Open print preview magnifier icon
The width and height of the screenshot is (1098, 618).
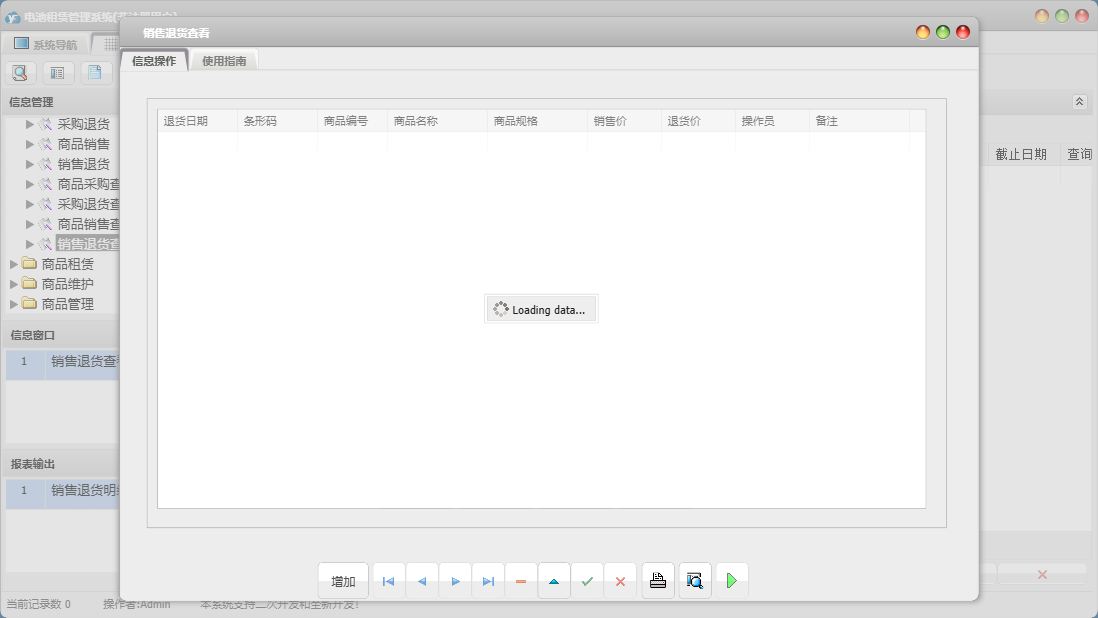coord(695,581)
